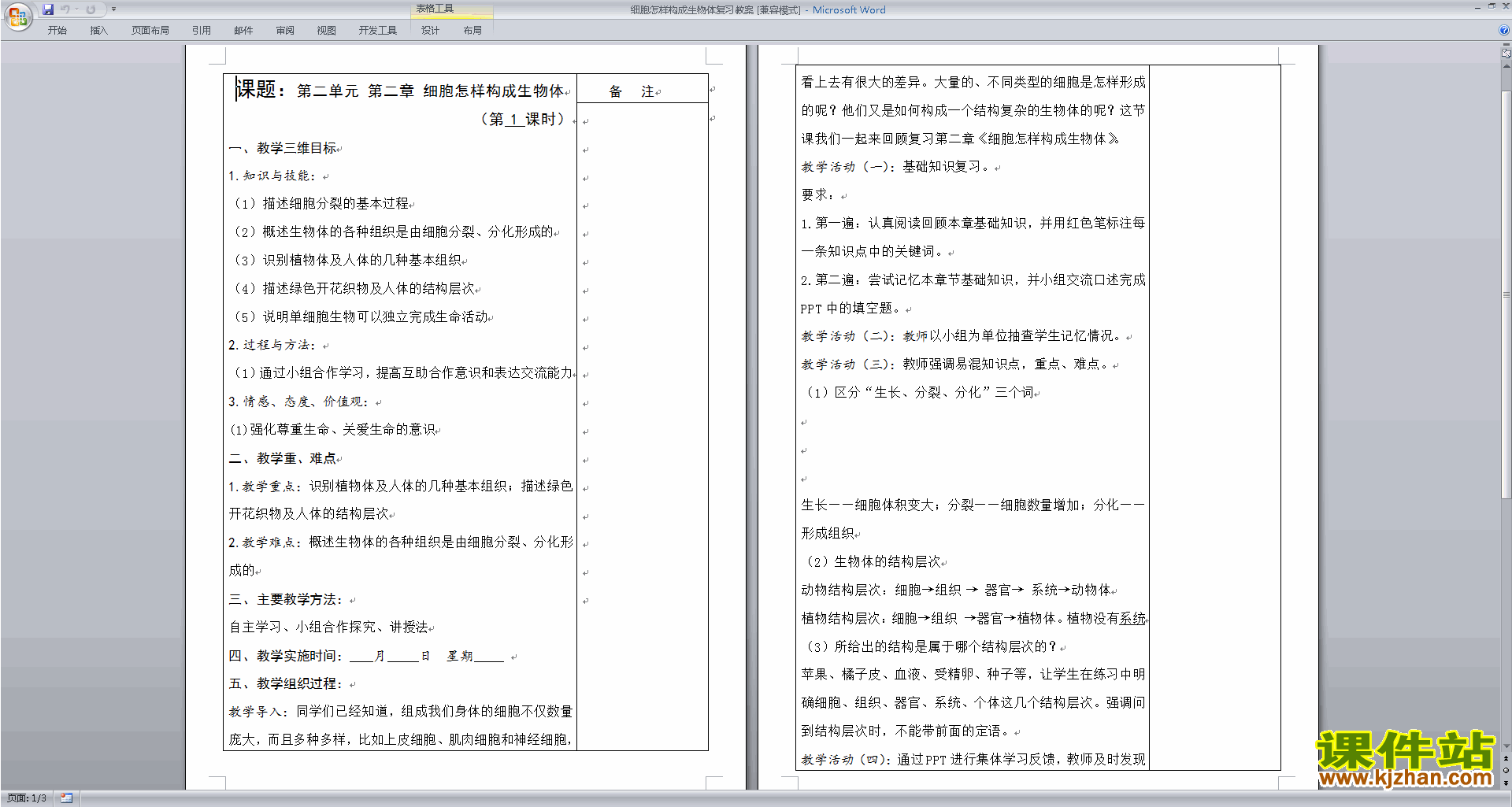Click the line 动物结构层次：细胞→组织→器官→系统→动物体
Screen dimensions: 1512x807
click(x=956, y=590)
